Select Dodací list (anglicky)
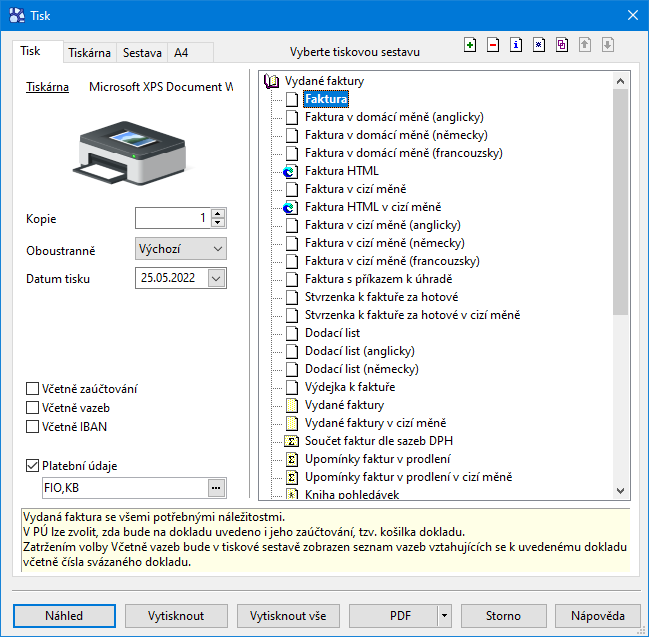This screenshot has height=637, width=649. [x=360, y=351]
